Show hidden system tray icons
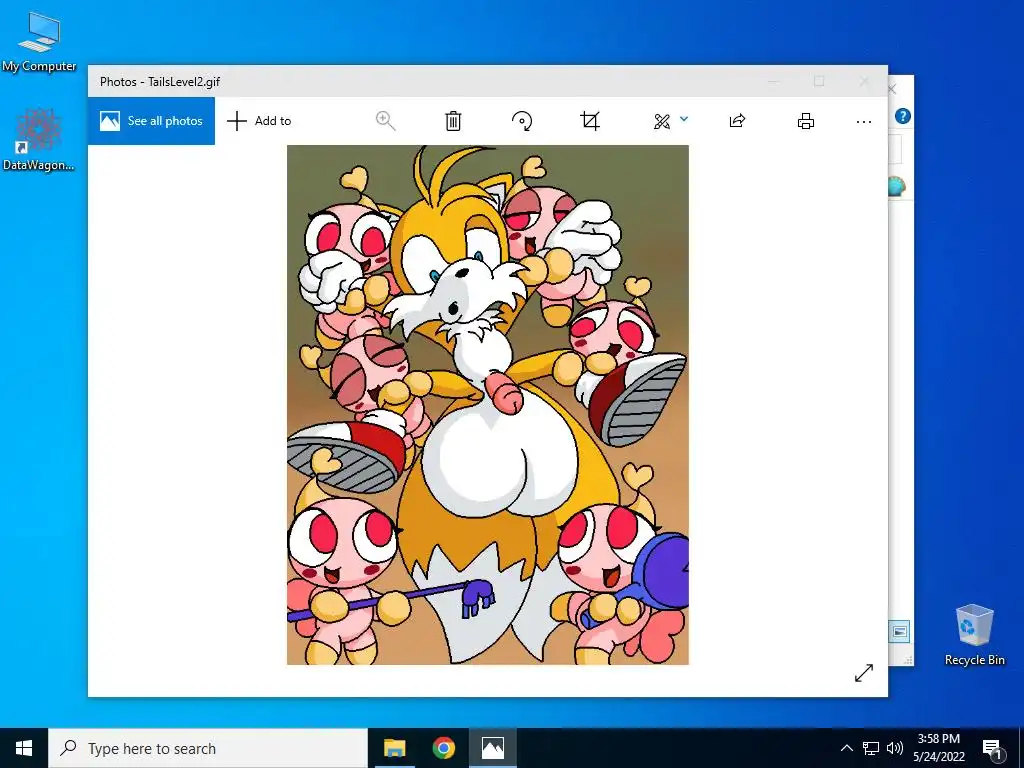Screen dimensions: 1024x768 [x=846, y=748]
